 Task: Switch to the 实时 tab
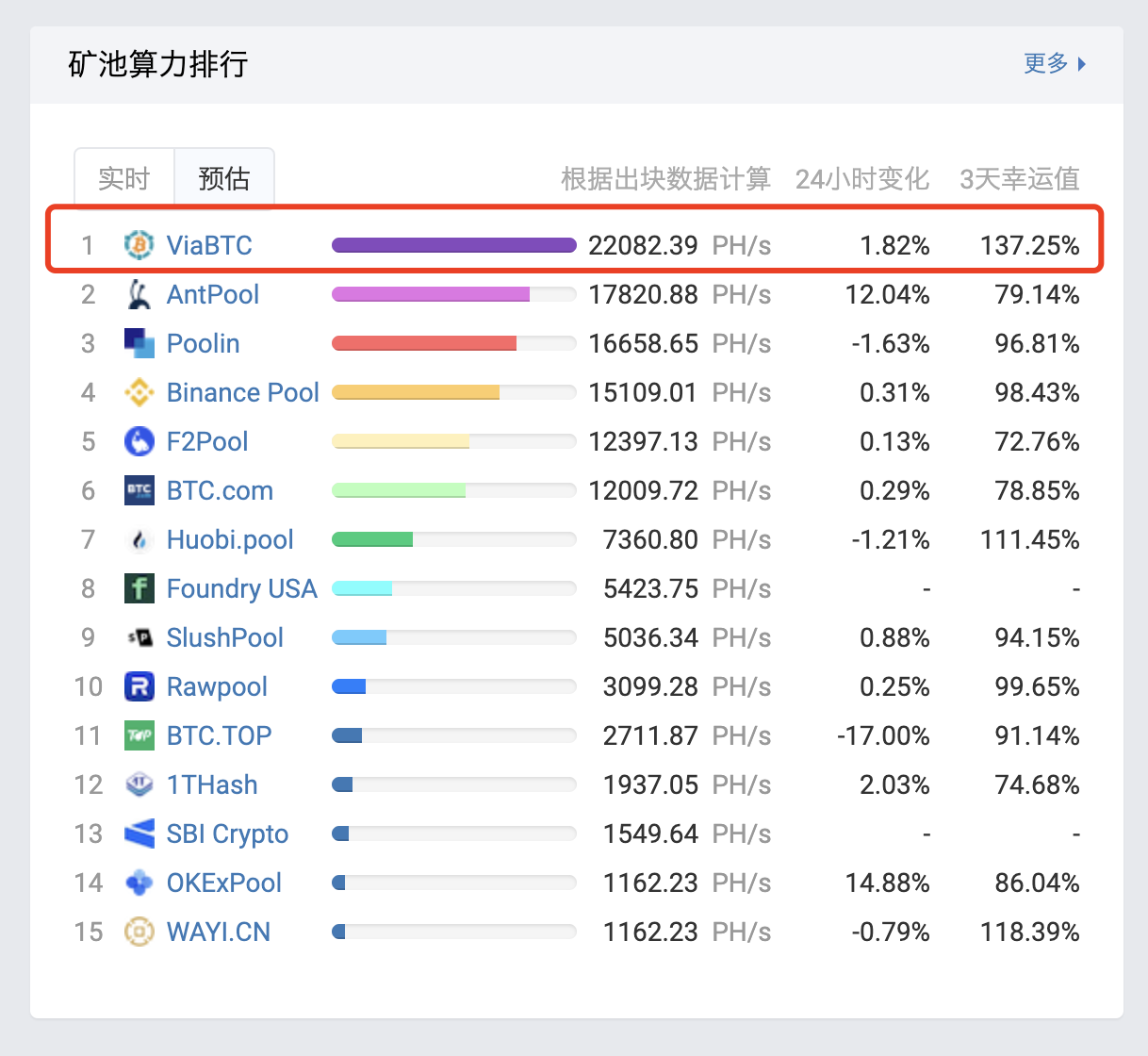124,177
